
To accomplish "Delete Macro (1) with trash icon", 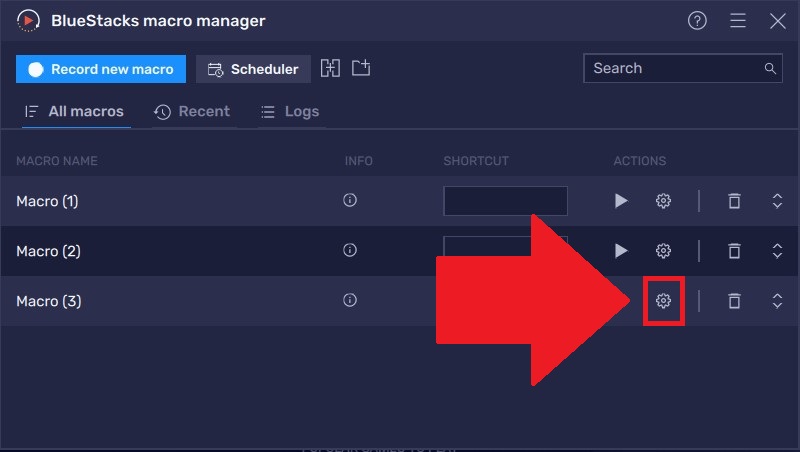I will pos(734,200).
